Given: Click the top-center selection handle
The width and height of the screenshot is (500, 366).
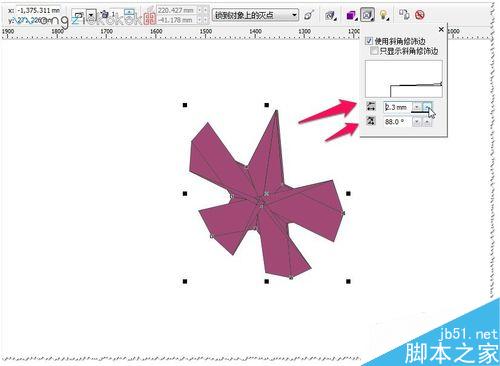Looking at the screenshot, I should pos(267,105).
